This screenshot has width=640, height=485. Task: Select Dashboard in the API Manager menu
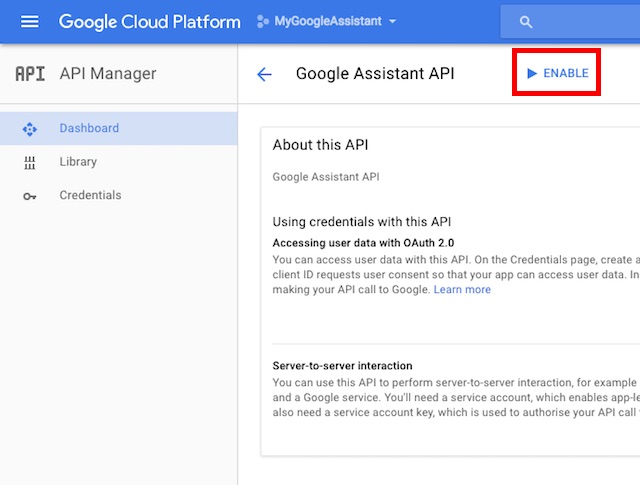coord(89,128)
